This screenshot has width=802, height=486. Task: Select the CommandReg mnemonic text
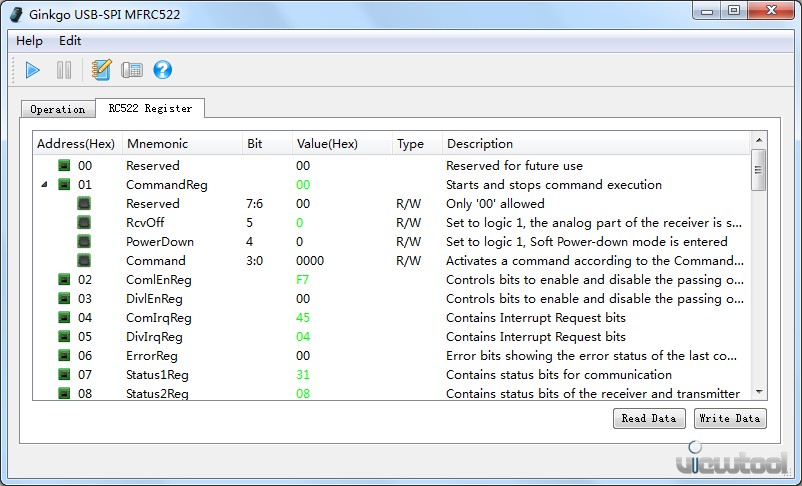(x=167, y=185)
